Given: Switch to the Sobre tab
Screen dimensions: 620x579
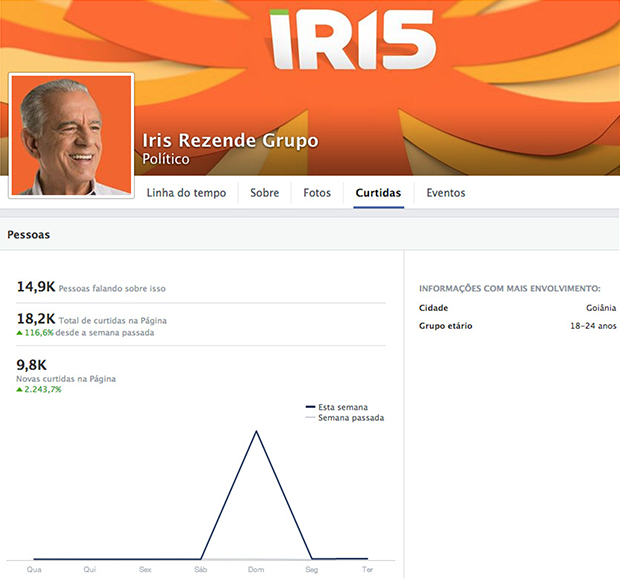Looking at the screenshot, I should (265, 193).
